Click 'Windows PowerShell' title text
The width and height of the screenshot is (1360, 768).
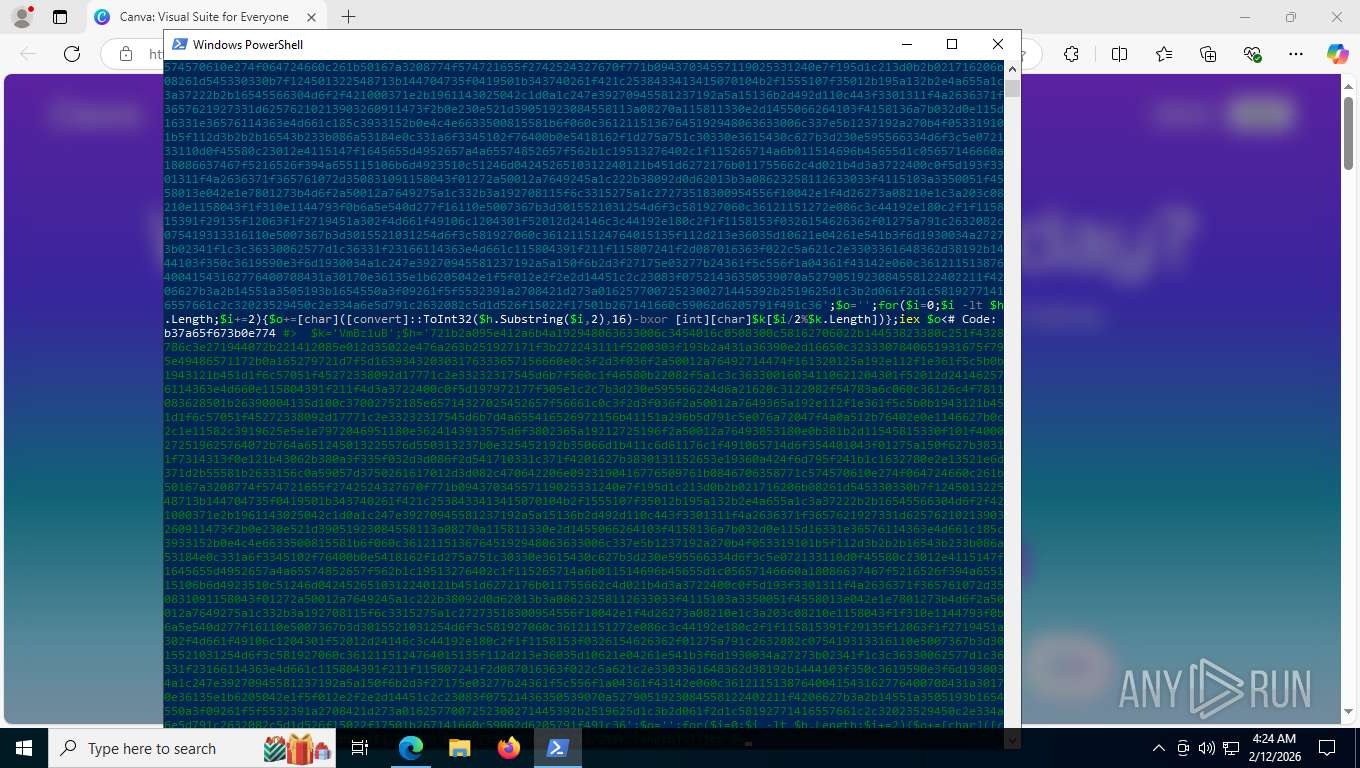click(248, 44)
